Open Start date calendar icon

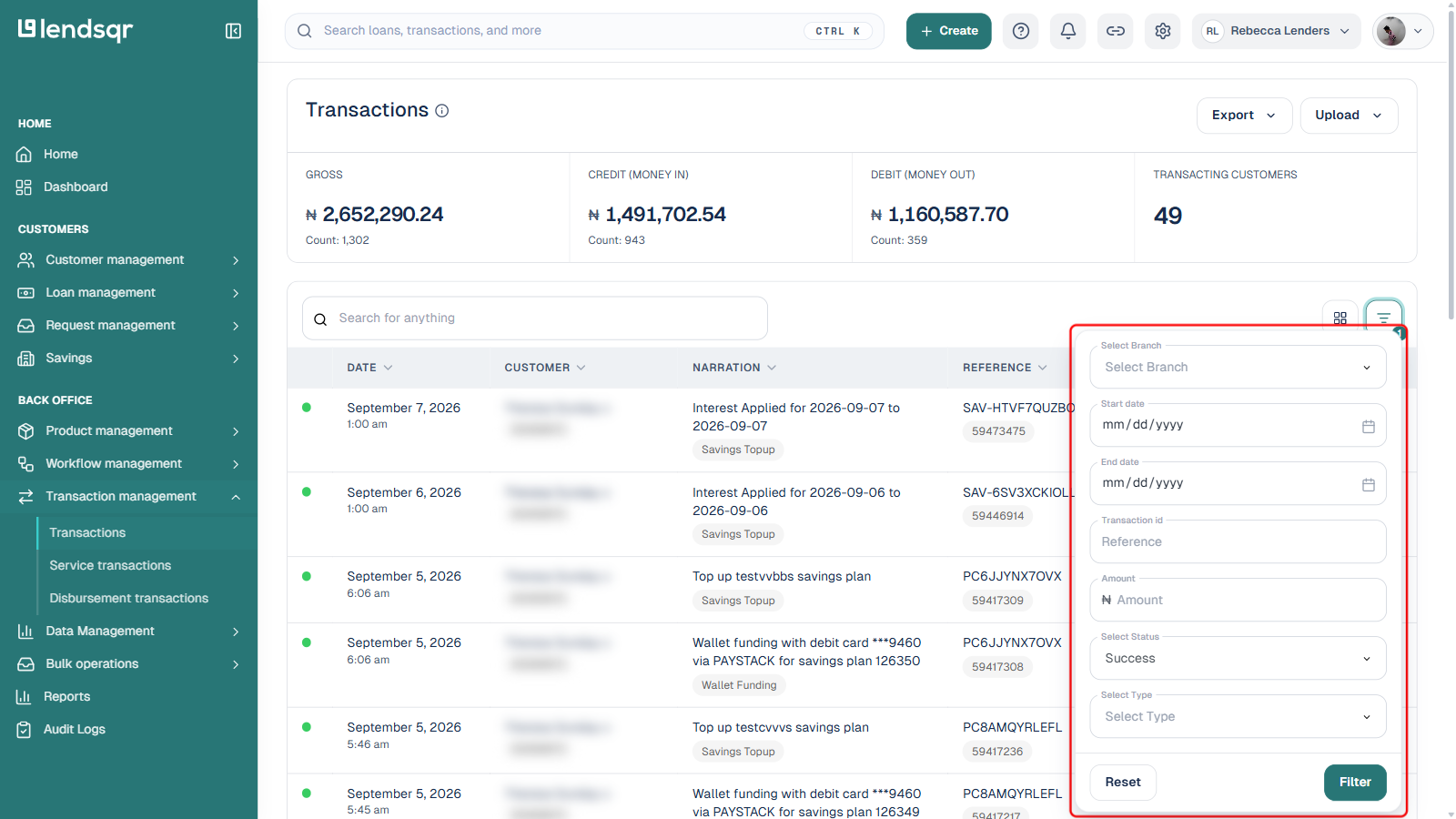click(1368, 426)
